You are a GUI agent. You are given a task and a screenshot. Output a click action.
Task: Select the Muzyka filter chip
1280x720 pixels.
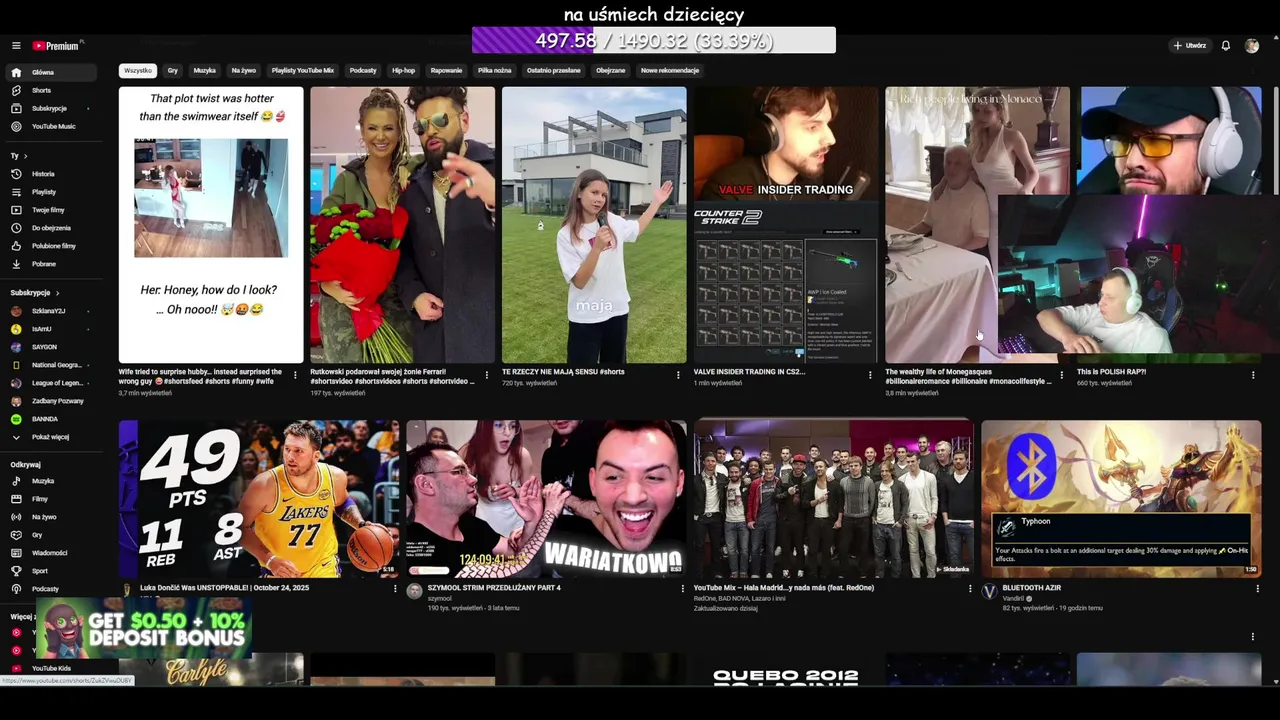[x=205, y=71]
